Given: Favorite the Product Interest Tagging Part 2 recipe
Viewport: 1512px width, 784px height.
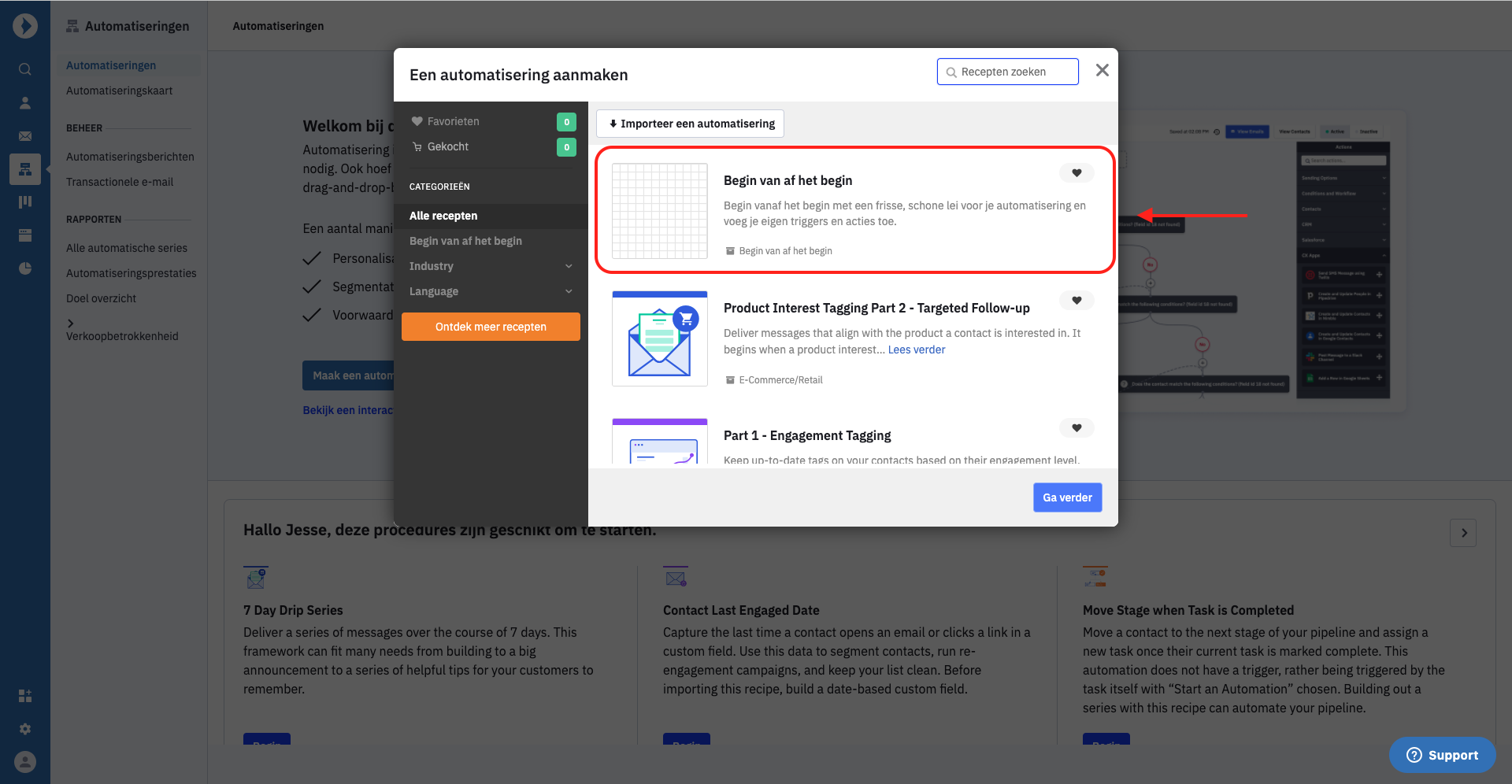Looking at the screenshot, I should coord(1077,301).
